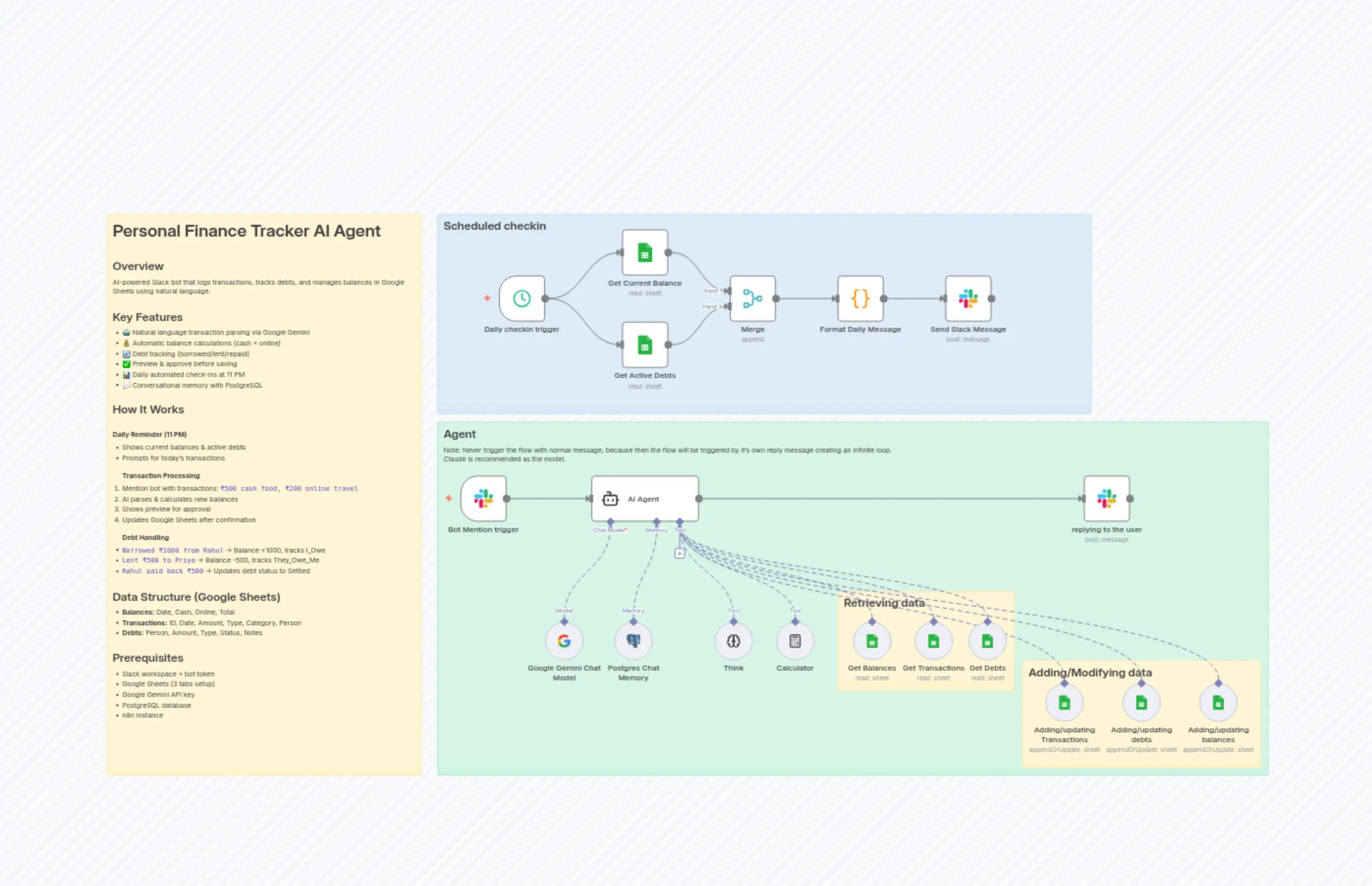
Task: Click the Merge append node
Action: click(752, 299)
